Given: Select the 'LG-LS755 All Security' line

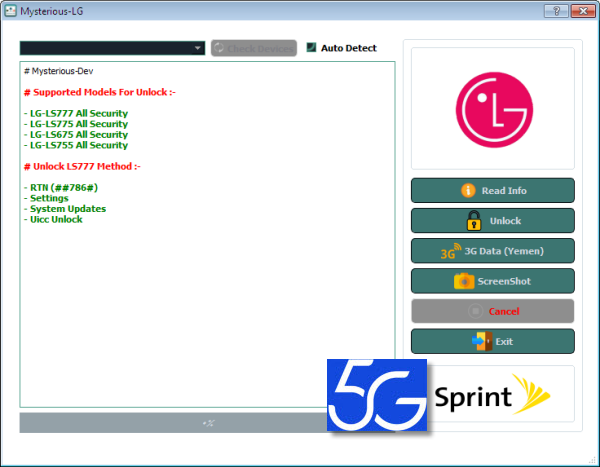Looking at the screenshot, I should (76, 145).
